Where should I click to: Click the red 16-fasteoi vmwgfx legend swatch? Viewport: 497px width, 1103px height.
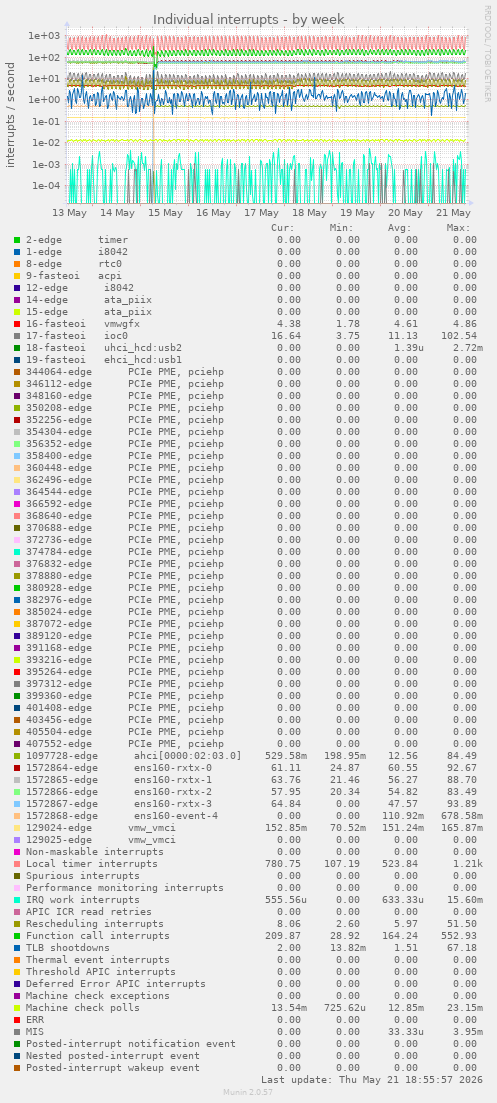pos(17,324)
